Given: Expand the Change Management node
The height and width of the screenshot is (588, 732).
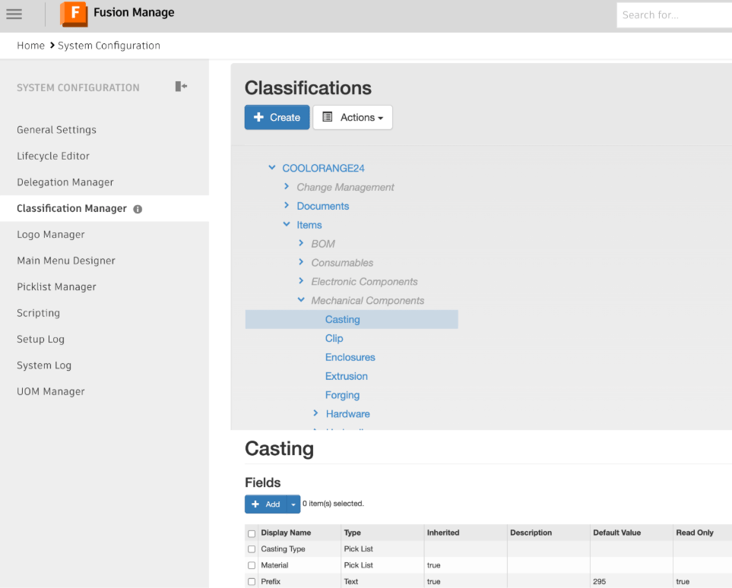Looking at the screenshot, I should (x=287, y=187).
